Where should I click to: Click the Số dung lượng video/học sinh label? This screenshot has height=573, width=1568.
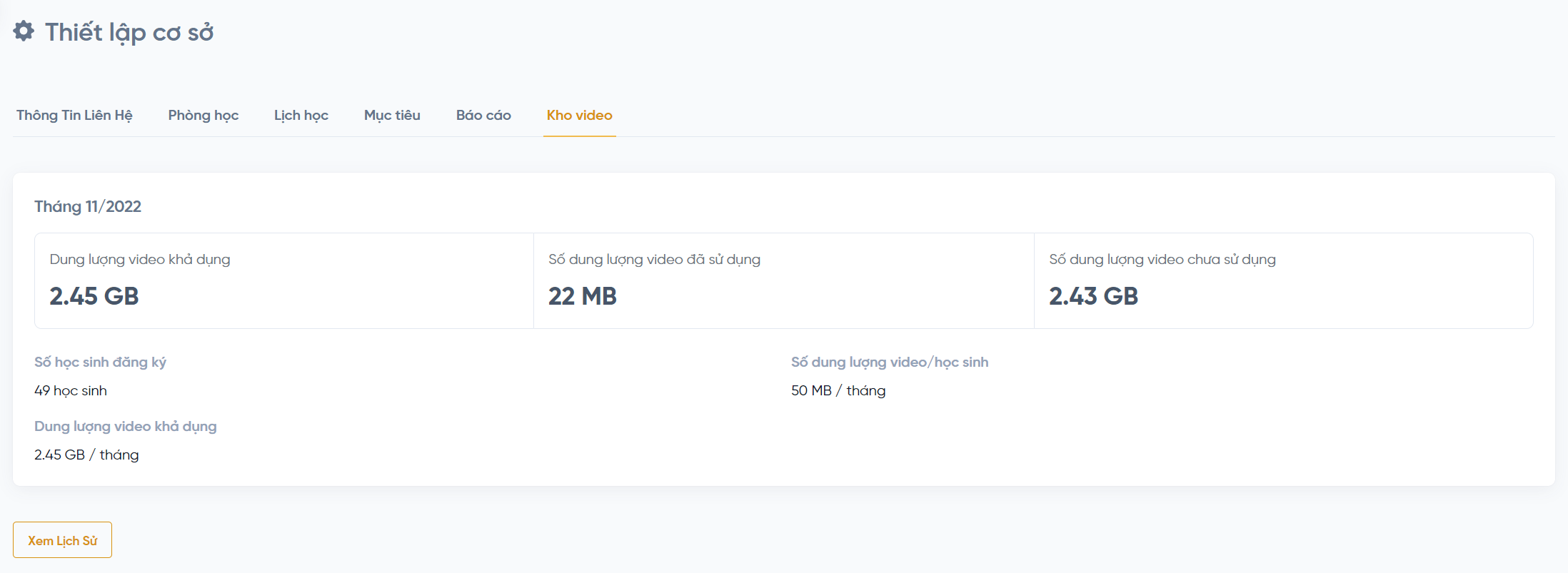[889, 362]
